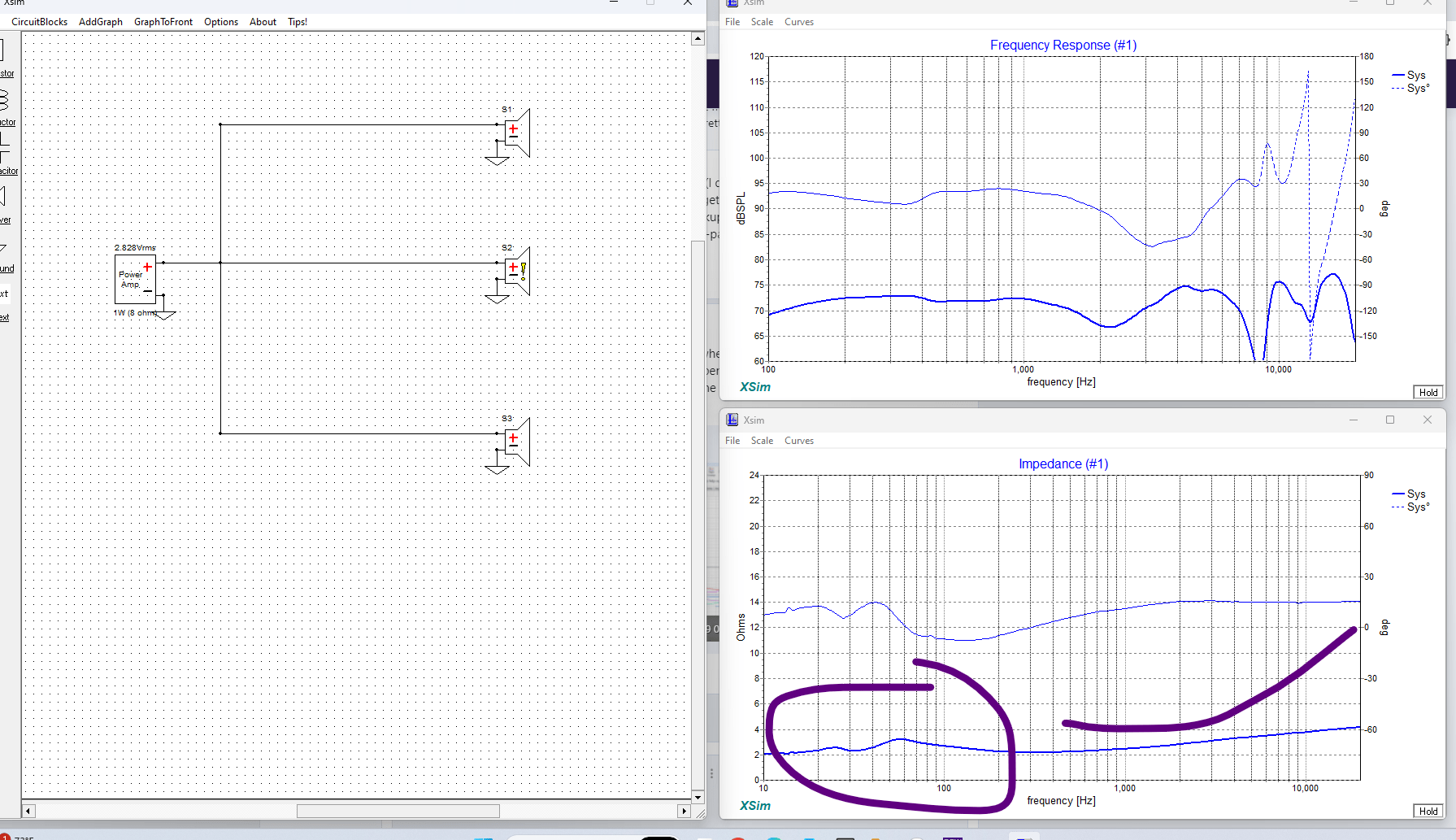Viewport: 1456px width, 840px height.
Task: Maximize the Impedance Xsim window
Action: coord(1390,420)
